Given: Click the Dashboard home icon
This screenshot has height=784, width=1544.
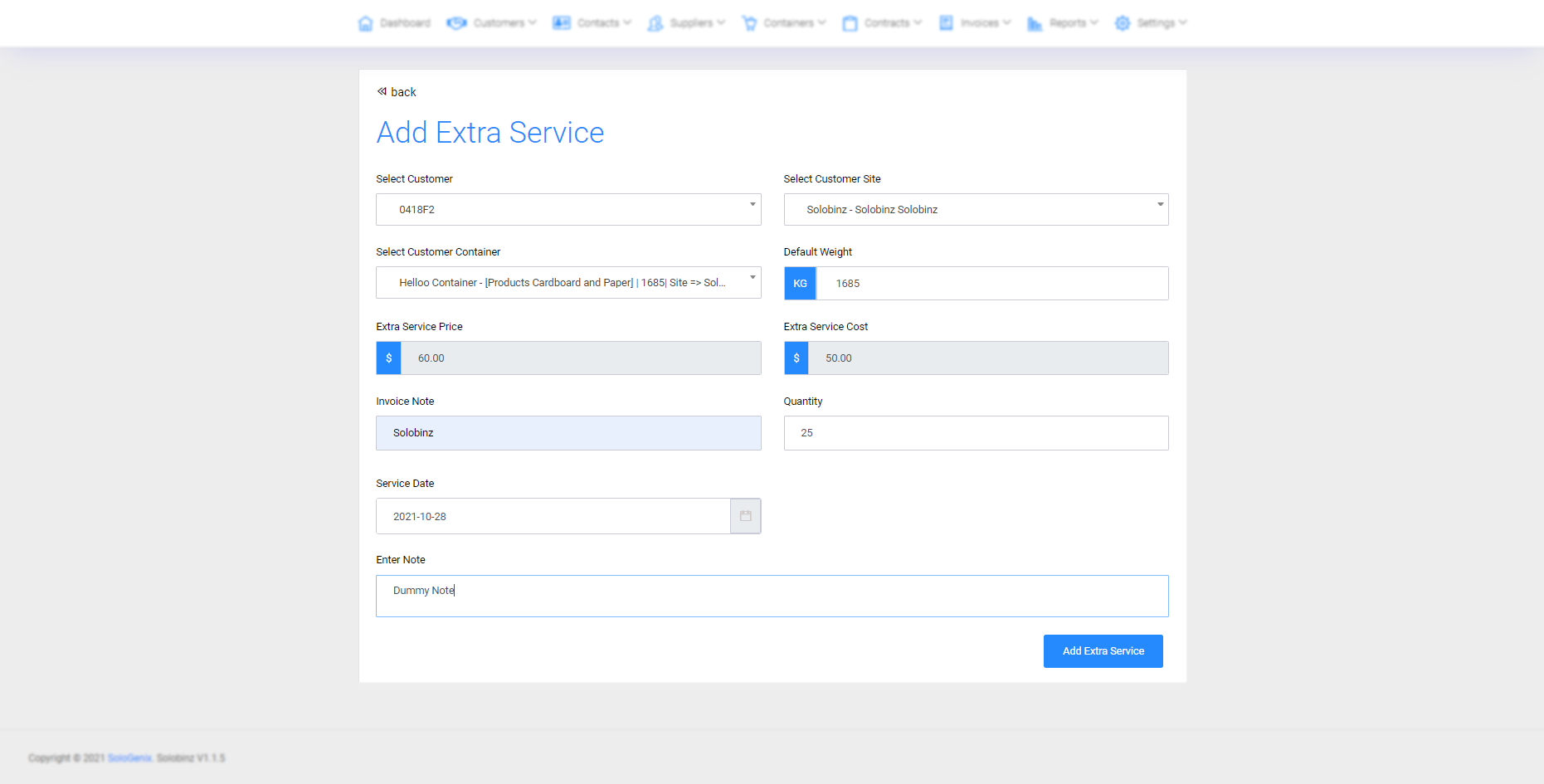Looking at the screenshot, I should [x=365, y=23].
